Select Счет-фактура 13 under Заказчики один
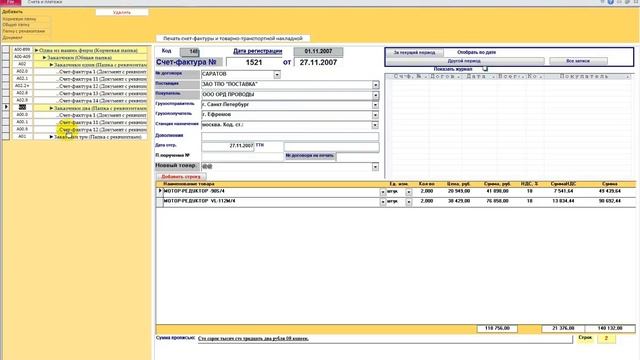The width and height of the screenshot is (640, 360). click(x=102, y=93)
